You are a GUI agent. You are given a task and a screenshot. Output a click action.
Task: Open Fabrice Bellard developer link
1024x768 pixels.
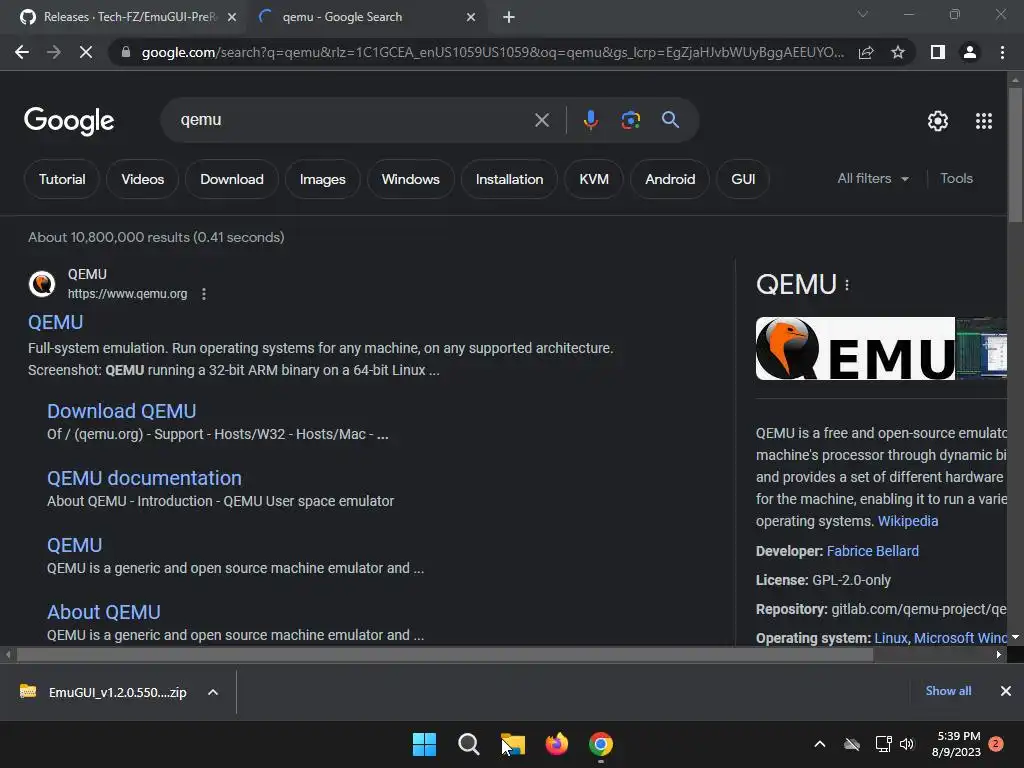tap(872, 551)
